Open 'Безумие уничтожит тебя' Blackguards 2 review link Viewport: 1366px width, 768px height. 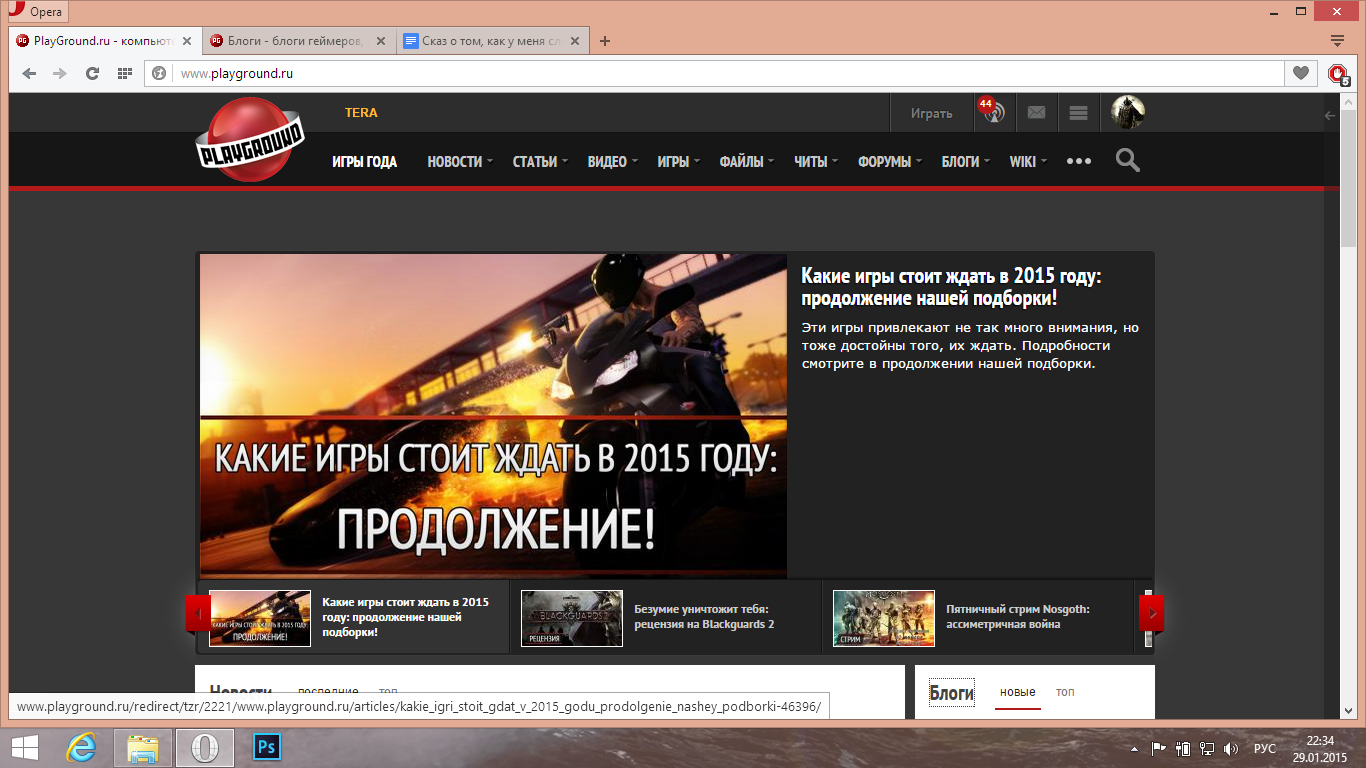tap(704, 616)
